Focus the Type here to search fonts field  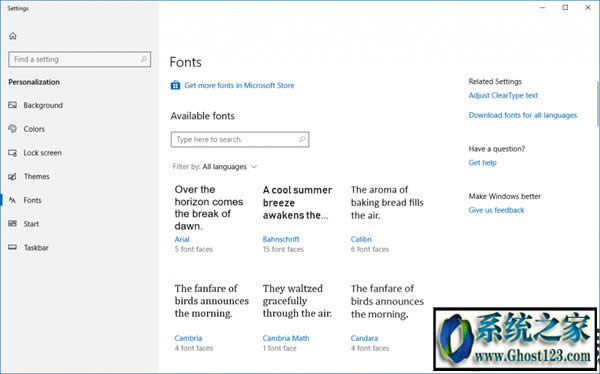click(x=240, y=139)
